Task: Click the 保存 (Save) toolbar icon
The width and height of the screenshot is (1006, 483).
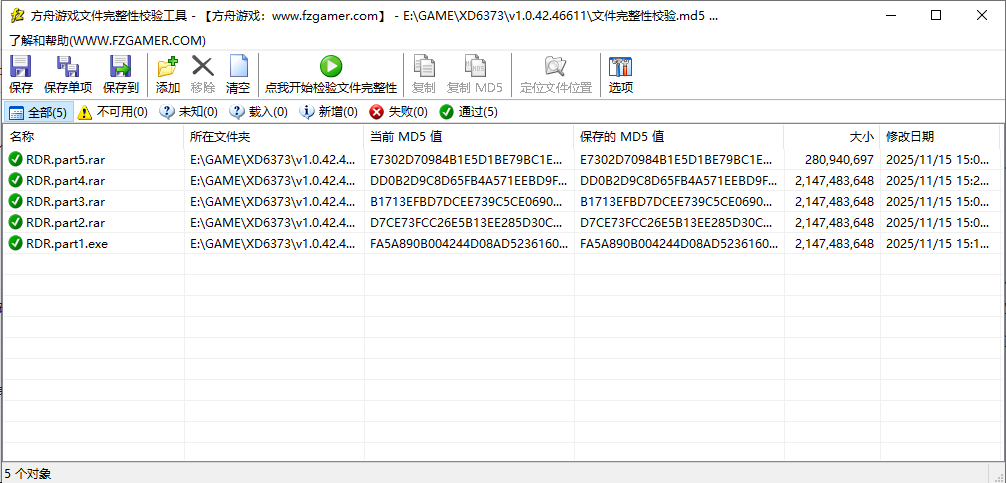Action: coord(21,68)
